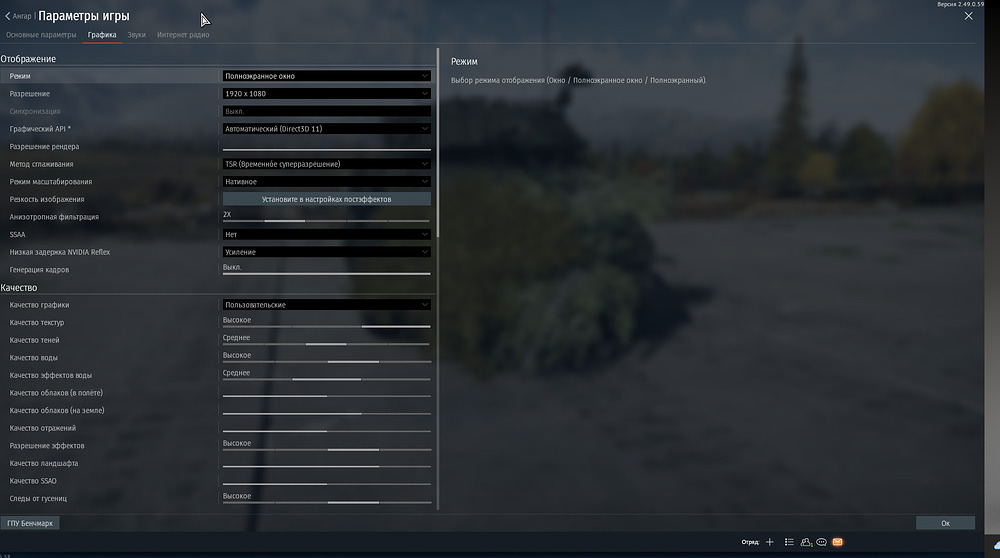
Task: Expand the Качество графики preset dropdown
Action: (326, 305)
